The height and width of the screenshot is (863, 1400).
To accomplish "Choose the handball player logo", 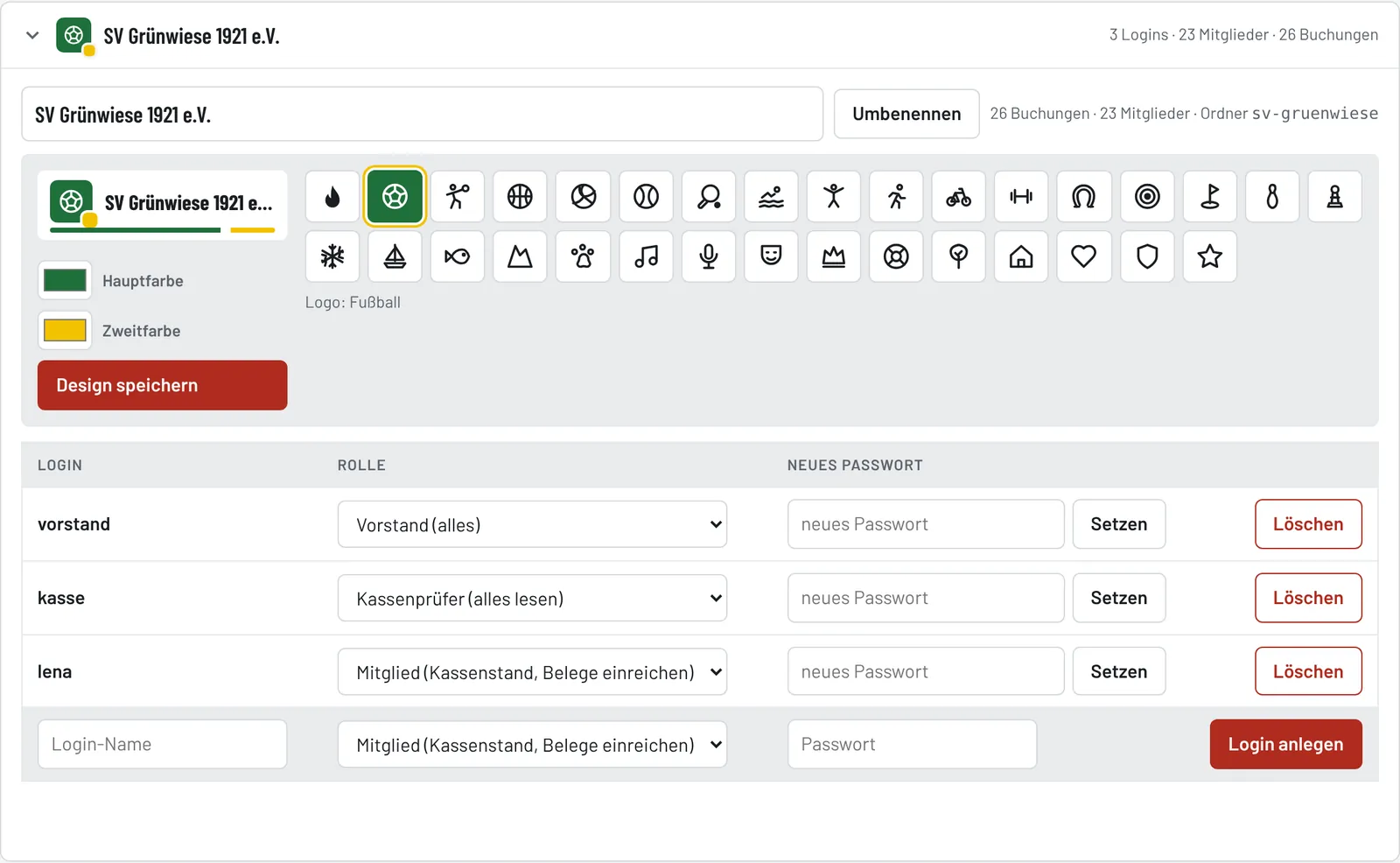I will [458, 196].
